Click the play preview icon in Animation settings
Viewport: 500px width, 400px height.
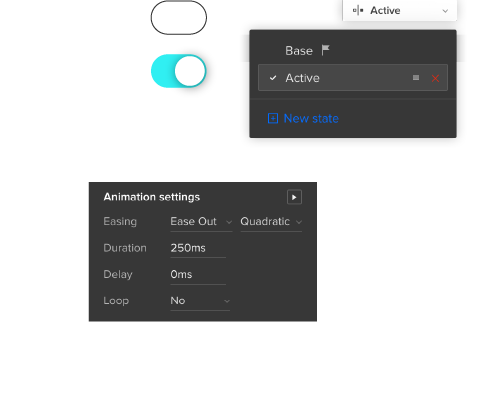[294, 197]
